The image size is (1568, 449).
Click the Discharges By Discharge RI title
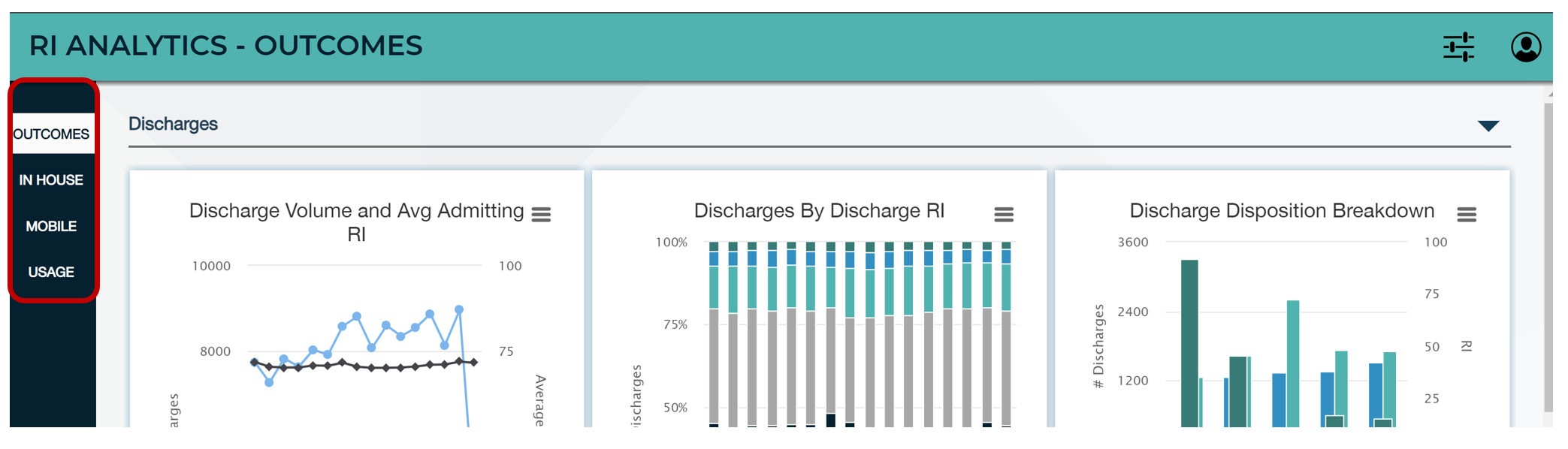pos(819,211)
